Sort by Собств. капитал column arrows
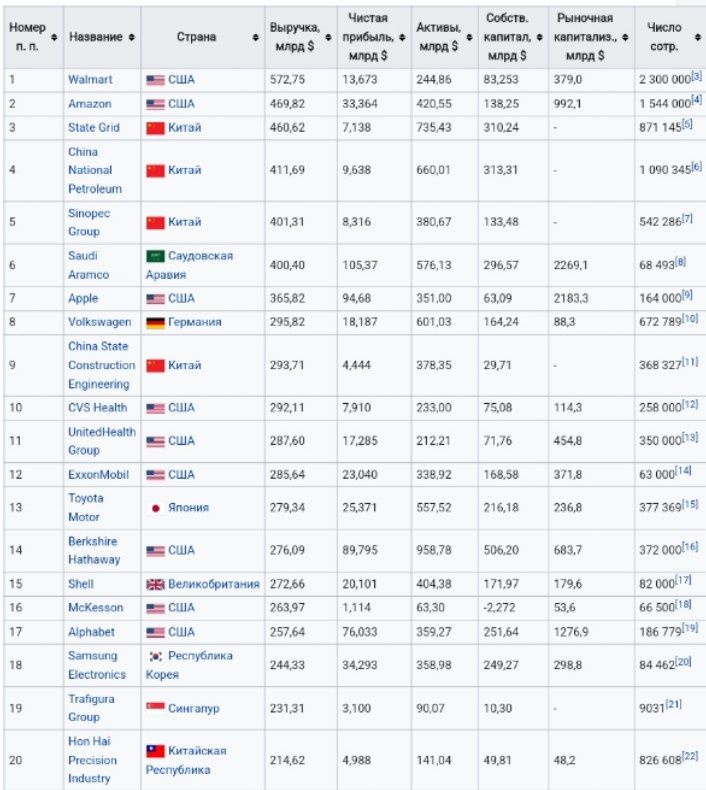The image size is (706, 790). click(540, 37)
